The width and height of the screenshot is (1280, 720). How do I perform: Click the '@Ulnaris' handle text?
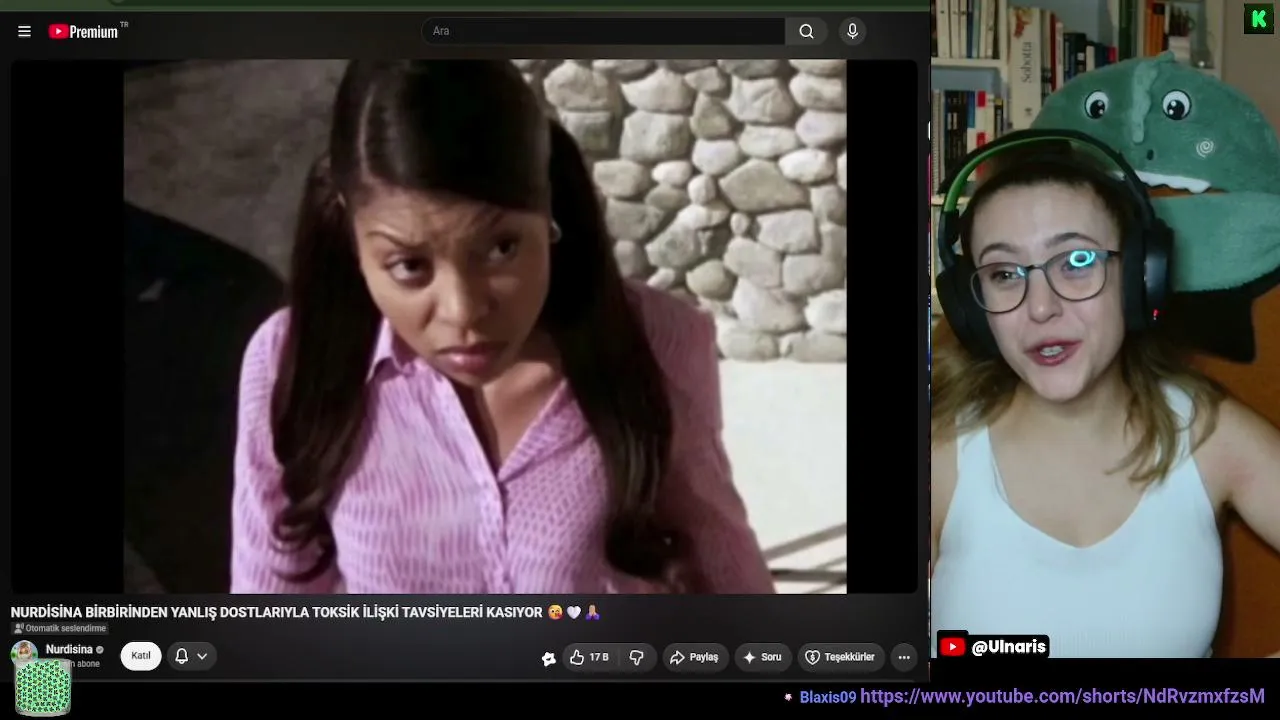pyautogui.click(x=1008, y=647)
